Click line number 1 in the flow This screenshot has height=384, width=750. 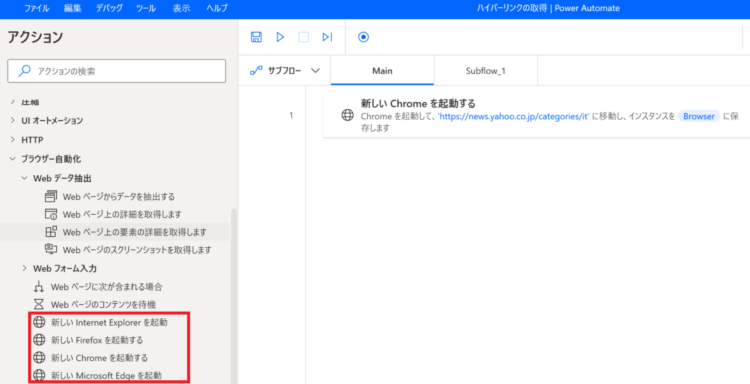(x=291, y=115)
